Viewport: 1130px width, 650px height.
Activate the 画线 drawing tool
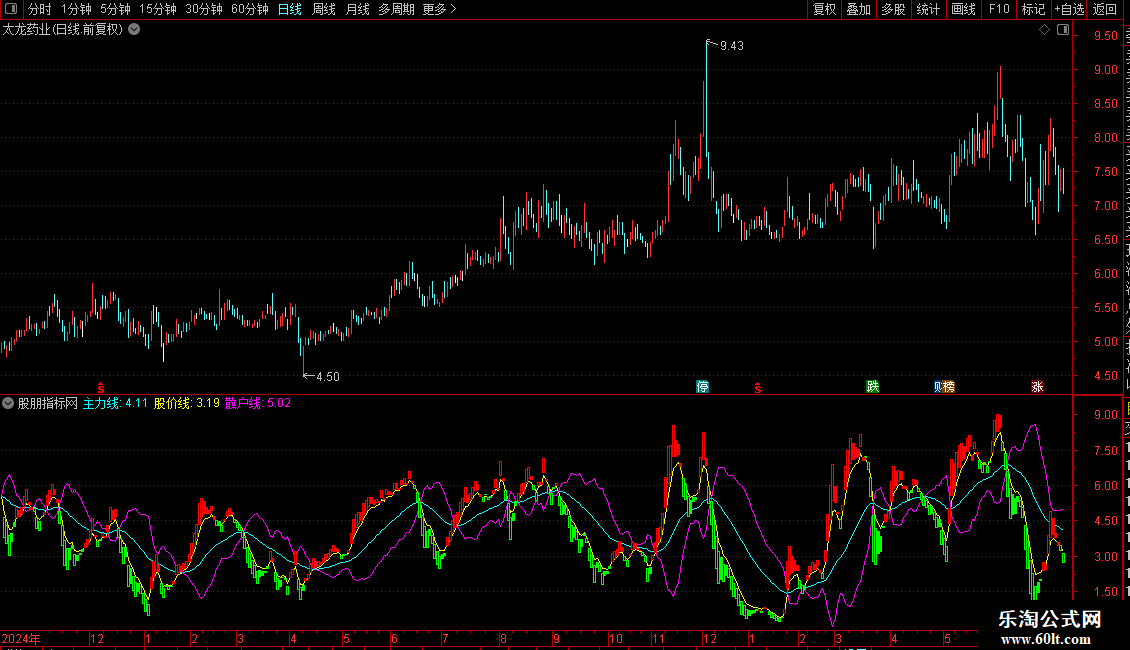click(963, 9)
